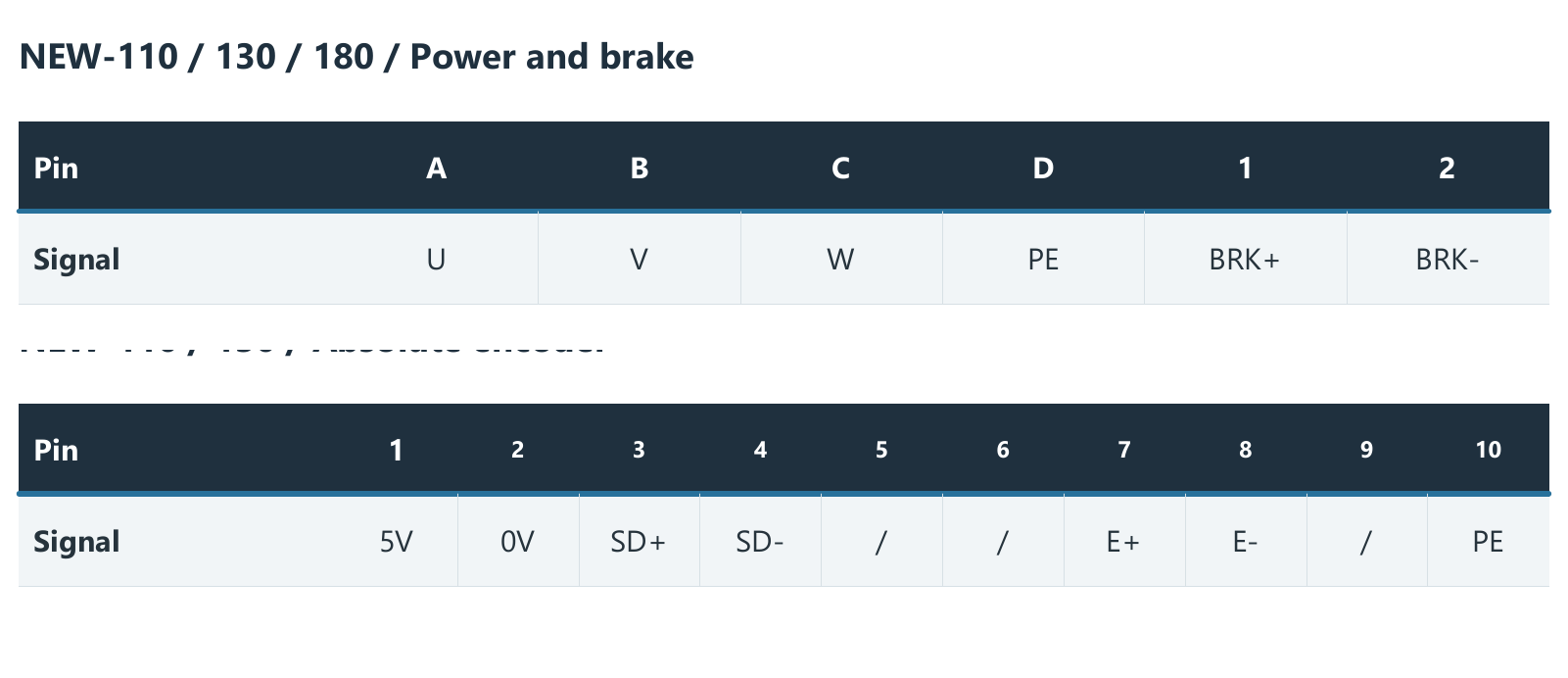Click the Signal row label in encoder table

pos(76,541)
